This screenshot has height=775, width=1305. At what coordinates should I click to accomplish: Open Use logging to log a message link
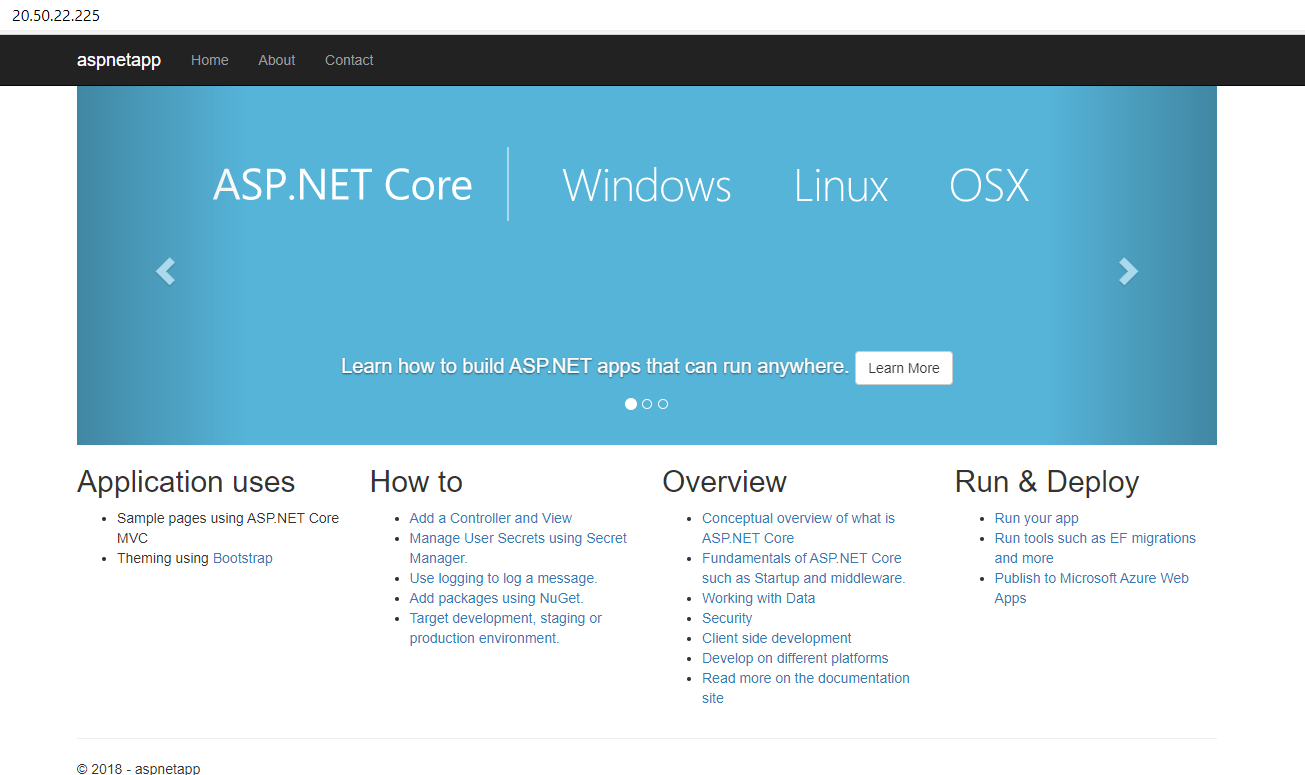(x=503, y=578)
